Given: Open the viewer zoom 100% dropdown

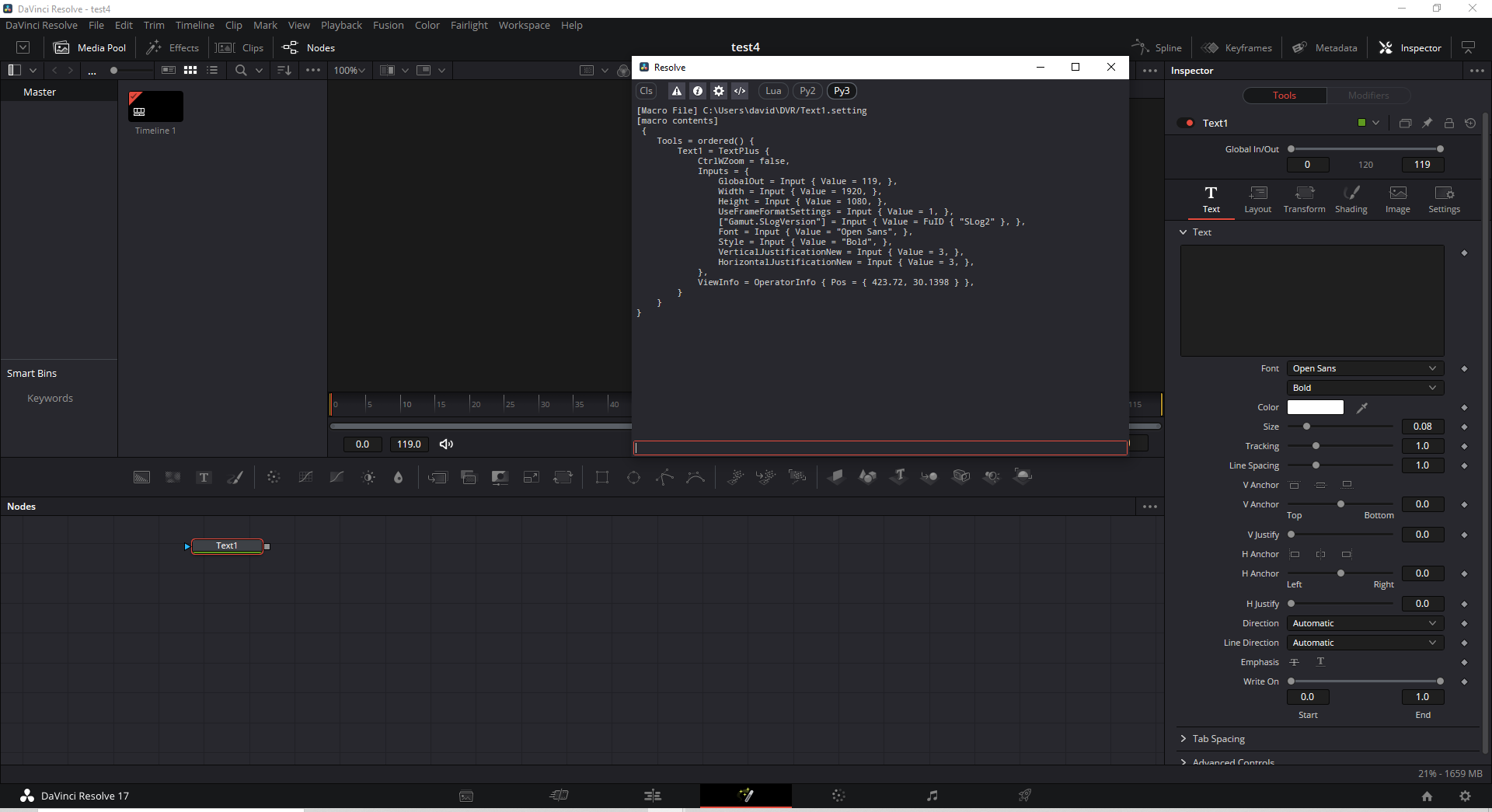Looking at the screenshot, I should click(x=349, y=70).
